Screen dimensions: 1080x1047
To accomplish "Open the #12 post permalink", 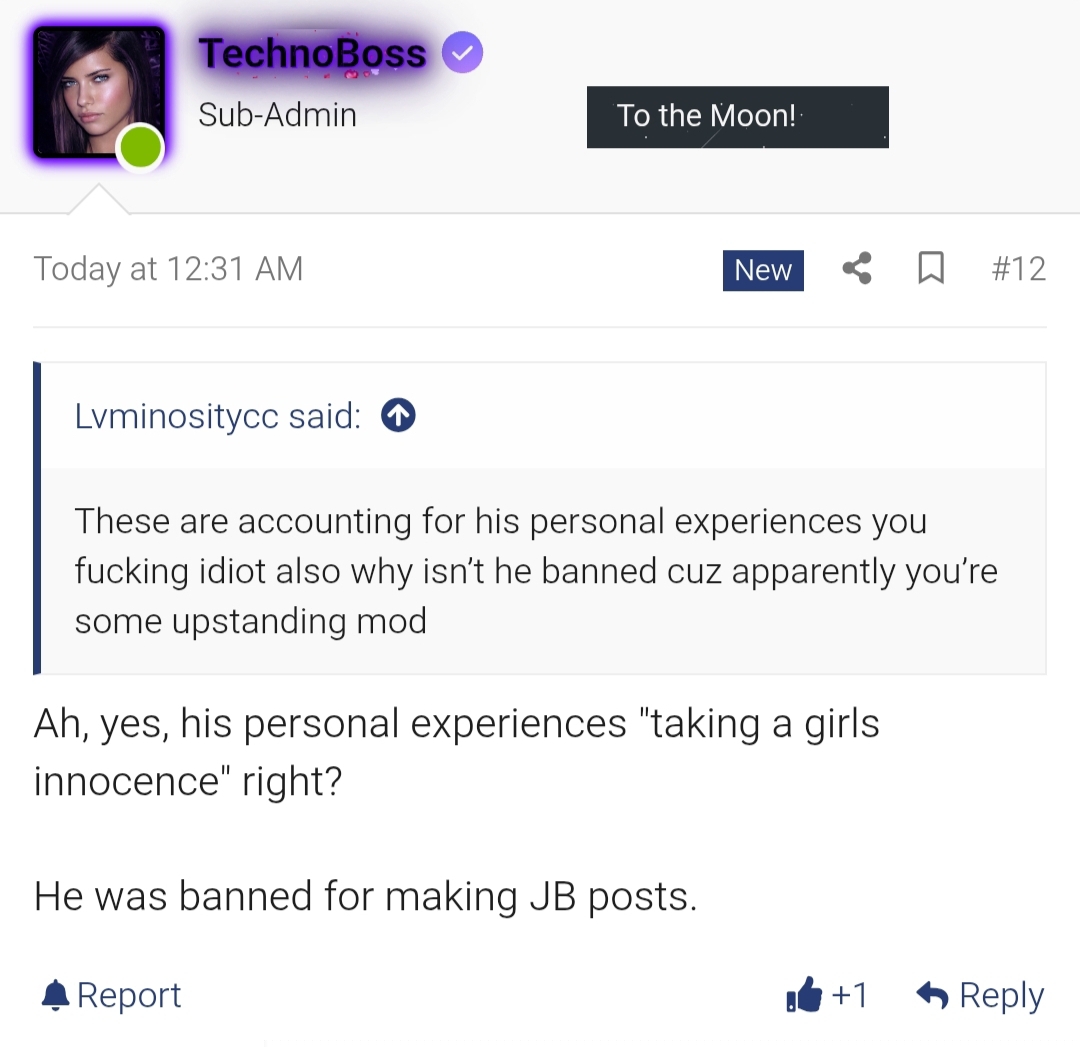I will point(1018,269).
